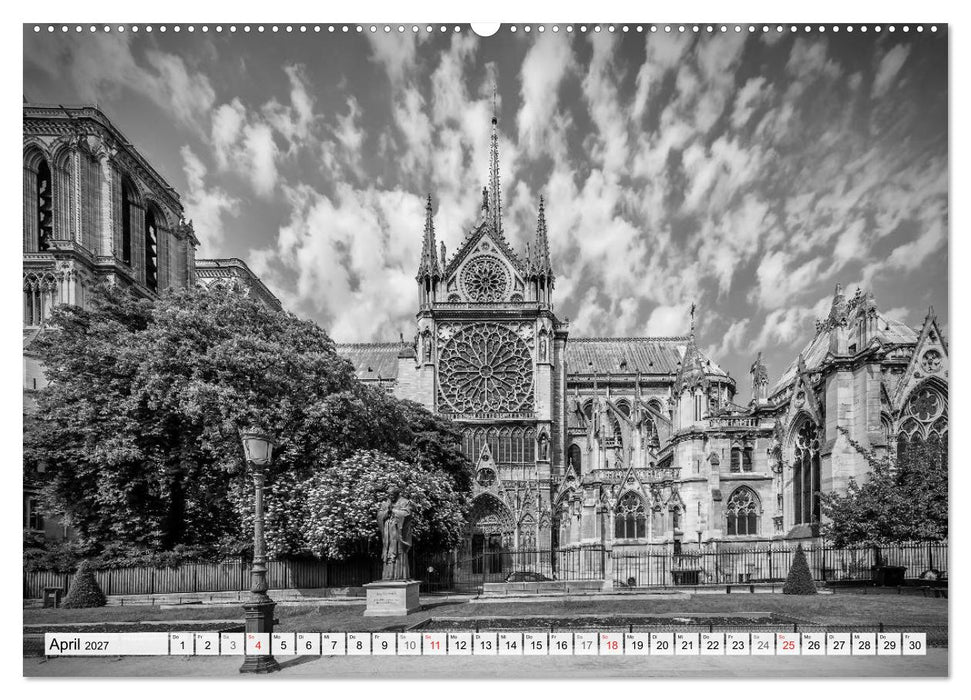Click the grey Saturday date 3
The width and height of the screenshot is (971, 700).
(232, 644)
